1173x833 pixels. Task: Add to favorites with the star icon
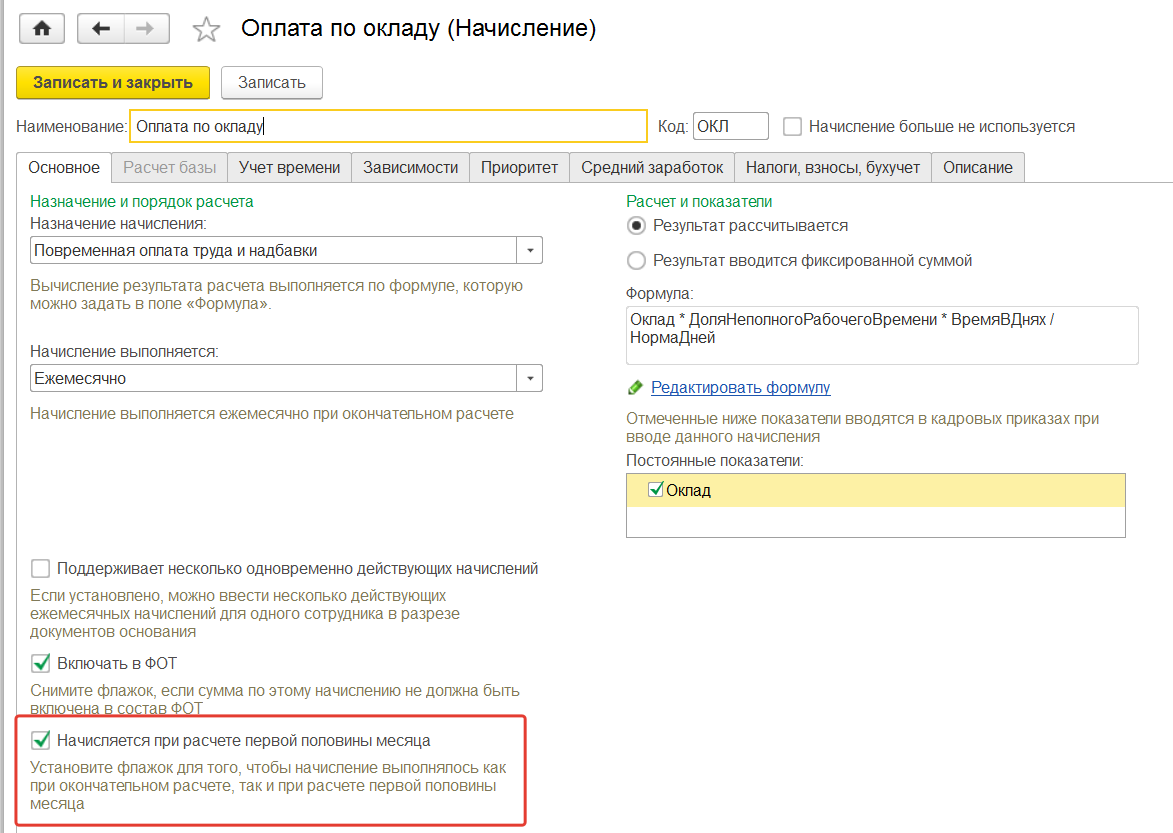pyautogui.click(x=206, y=30)
